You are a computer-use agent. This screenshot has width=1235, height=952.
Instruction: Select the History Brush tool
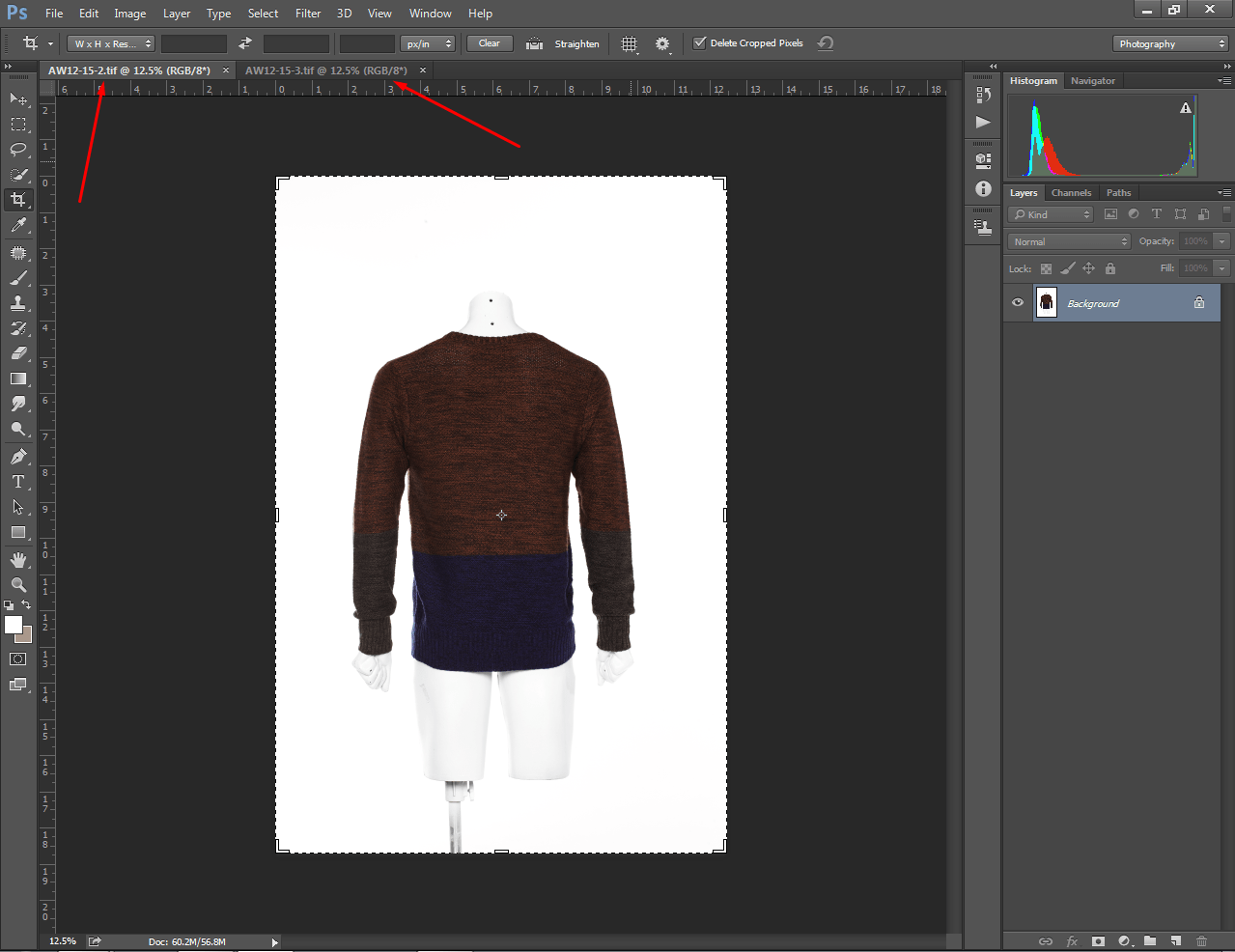click(18, 328)
